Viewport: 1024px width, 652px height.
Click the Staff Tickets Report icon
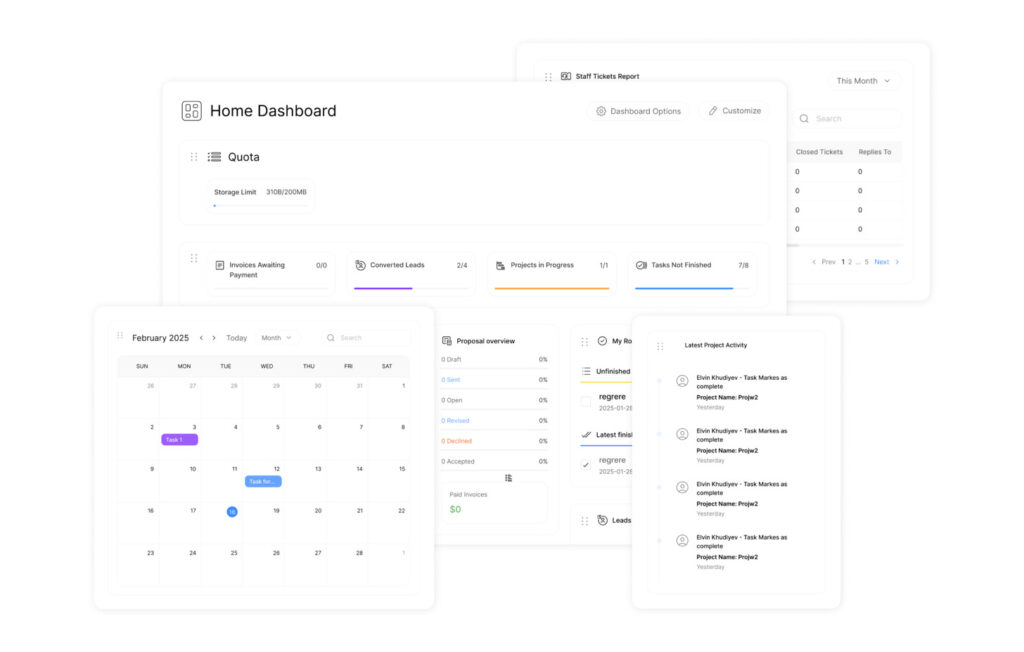[566, 76]
